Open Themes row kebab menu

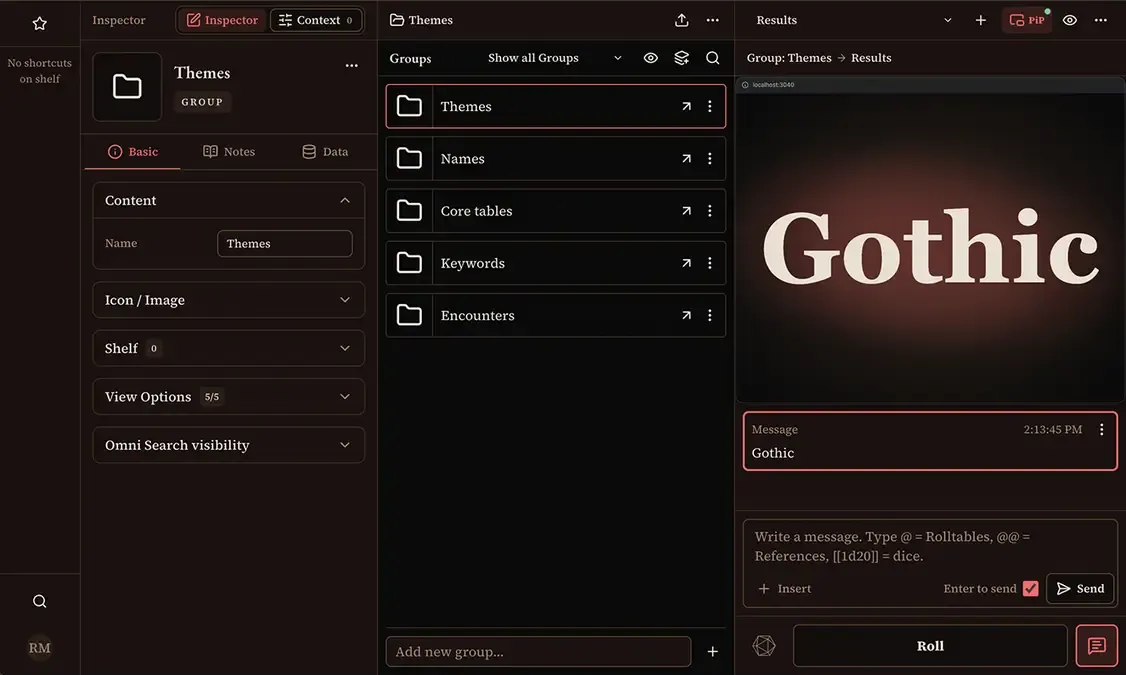pyautogui.click(x=709, y=106)
